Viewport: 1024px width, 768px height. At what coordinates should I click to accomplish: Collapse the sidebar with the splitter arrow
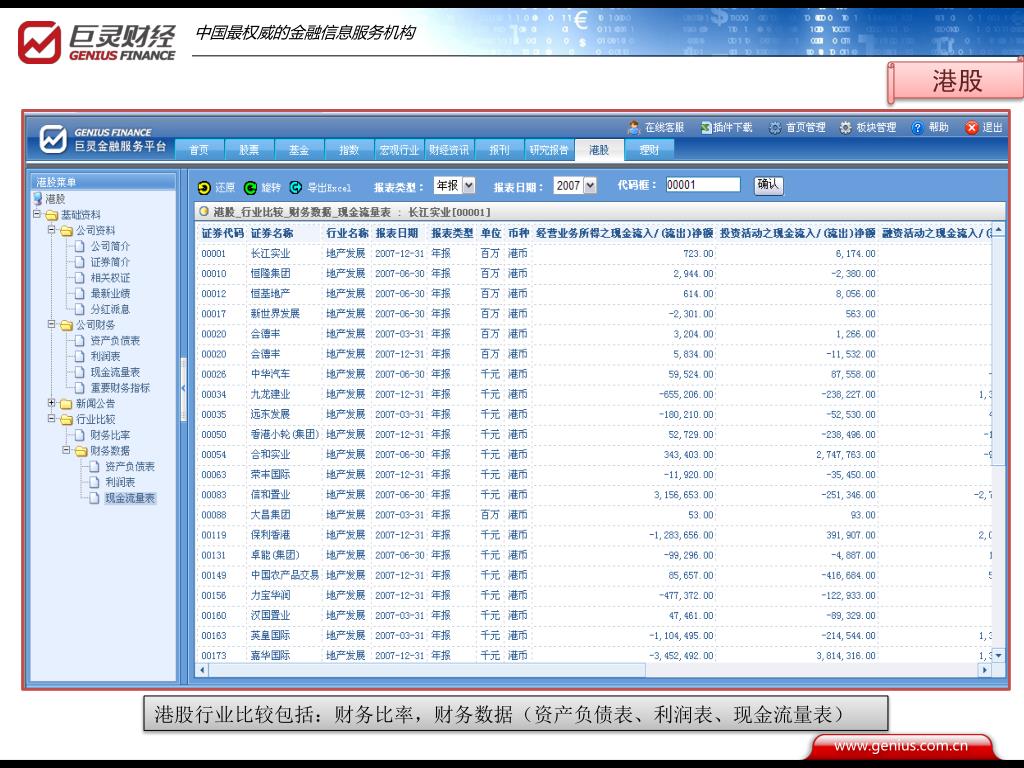184,389
